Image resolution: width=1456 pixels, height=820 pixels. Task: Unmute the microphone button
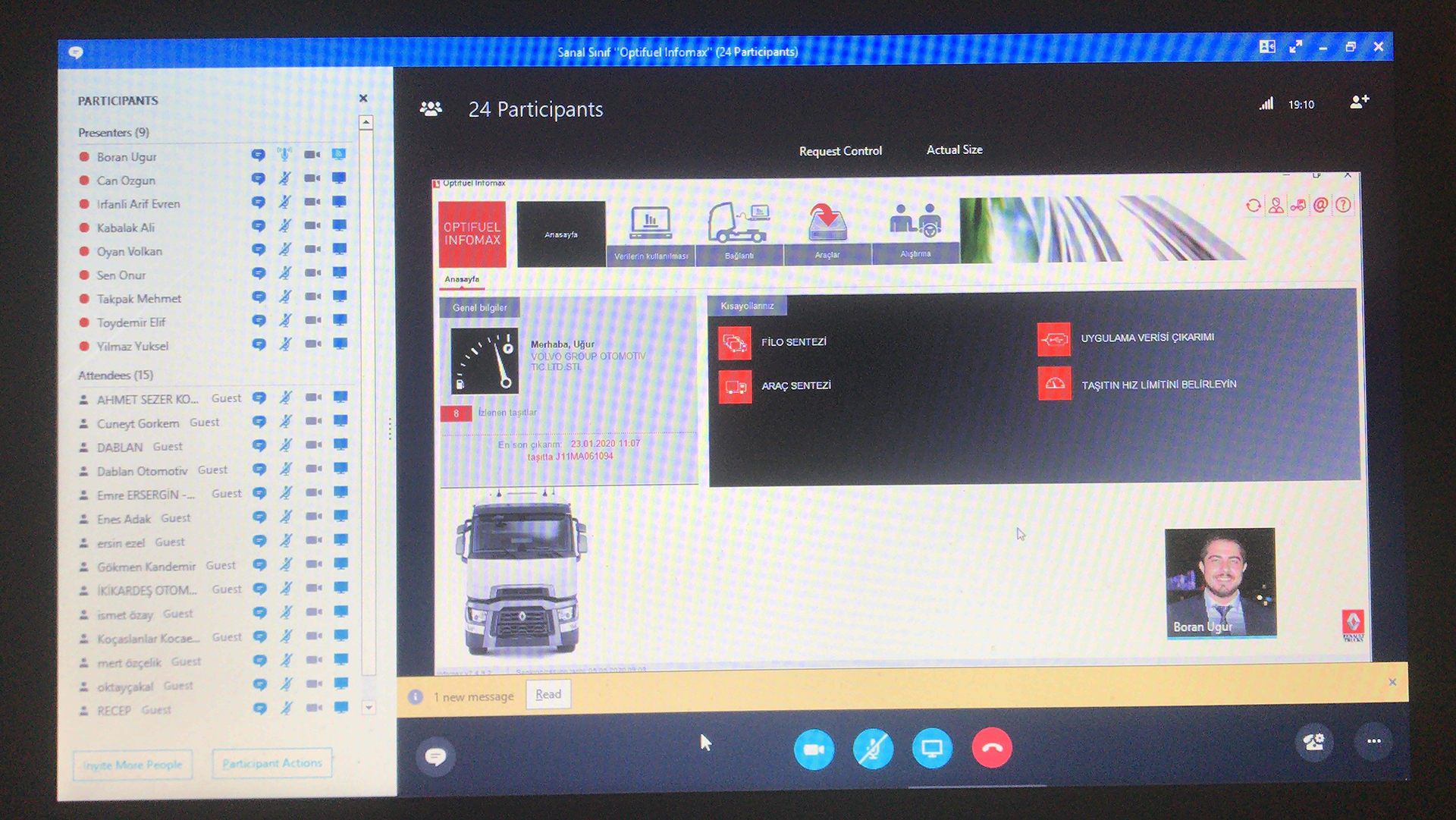coord(873,749)
